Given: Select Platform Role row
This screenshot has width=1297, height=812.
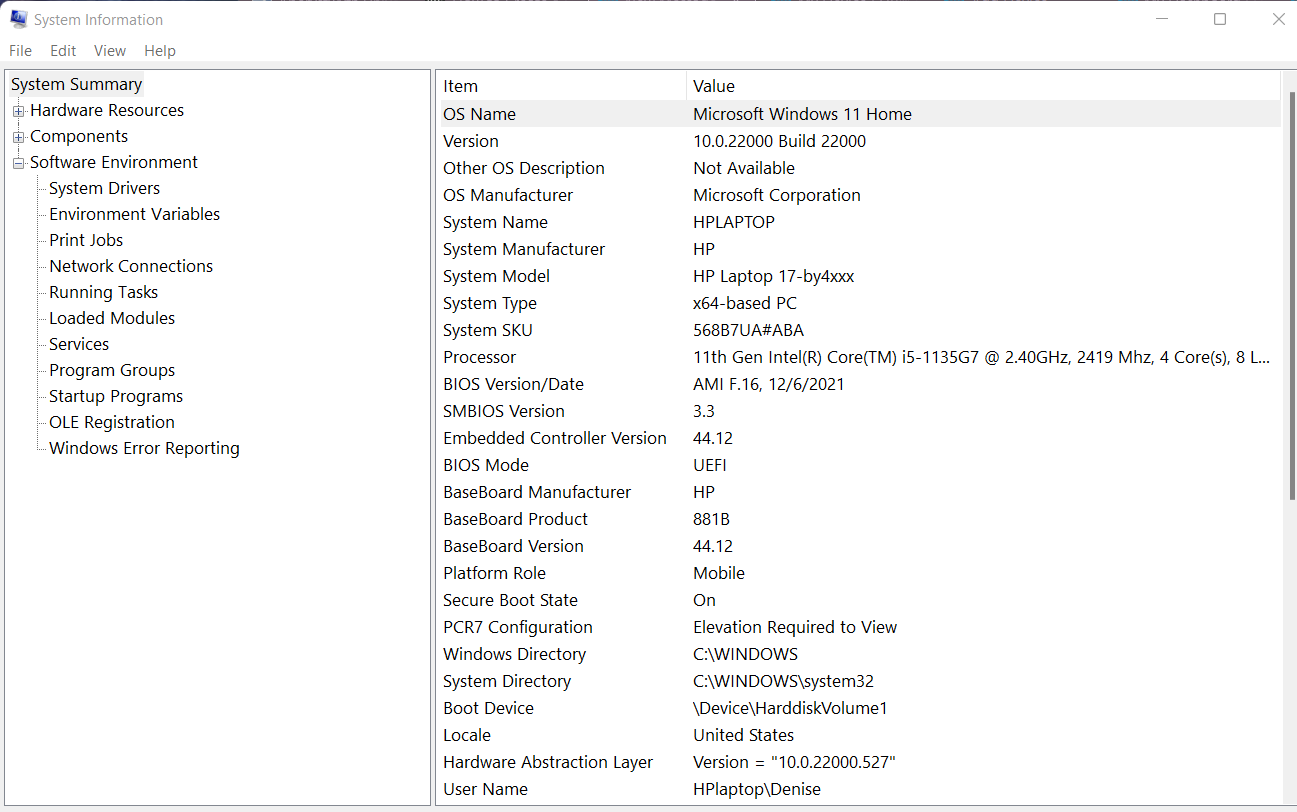Looking at the screenshot, I should pyautogui.click(x=860, y=573).
